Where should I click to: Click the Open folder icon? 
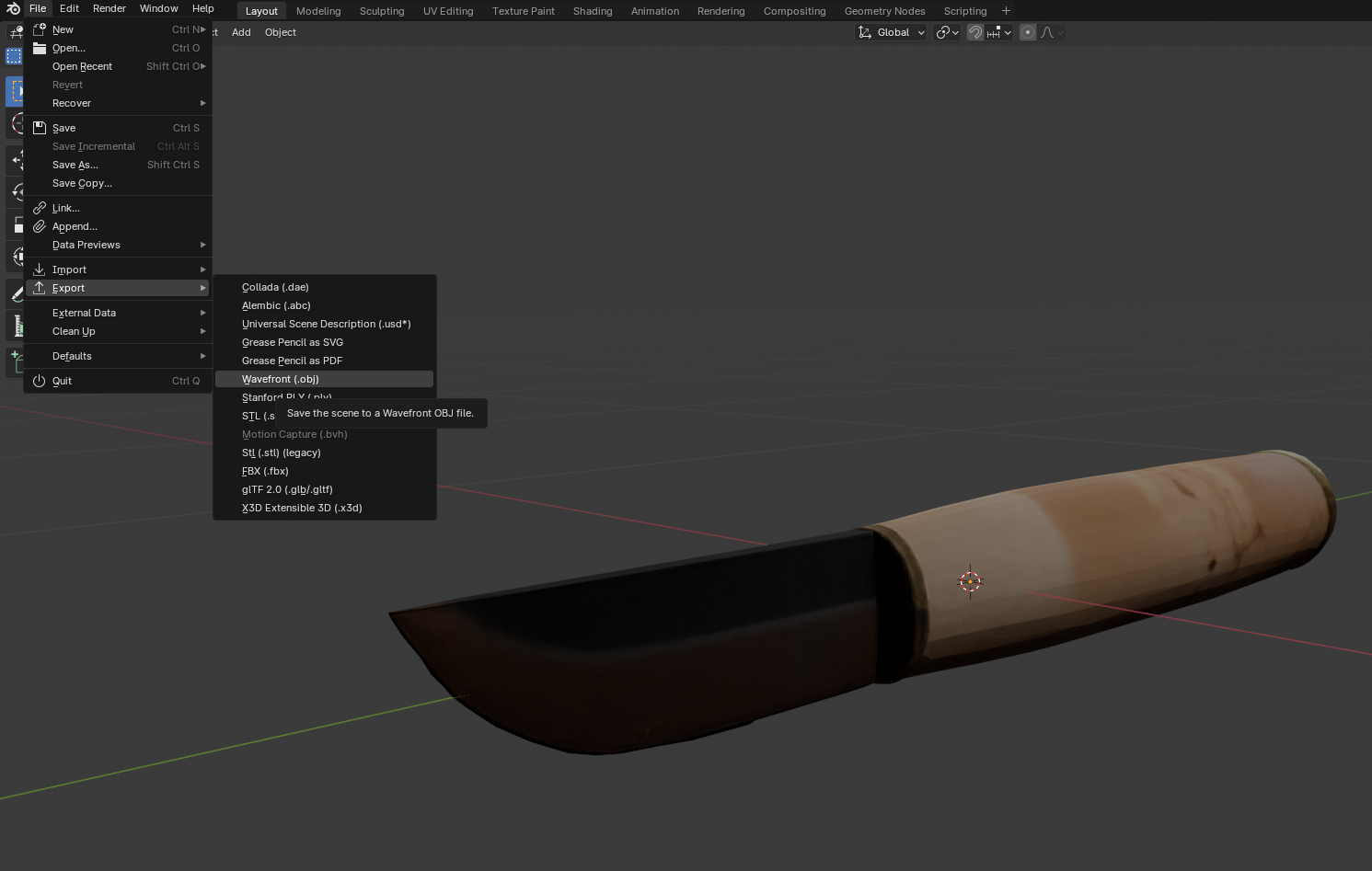[40, 48]
